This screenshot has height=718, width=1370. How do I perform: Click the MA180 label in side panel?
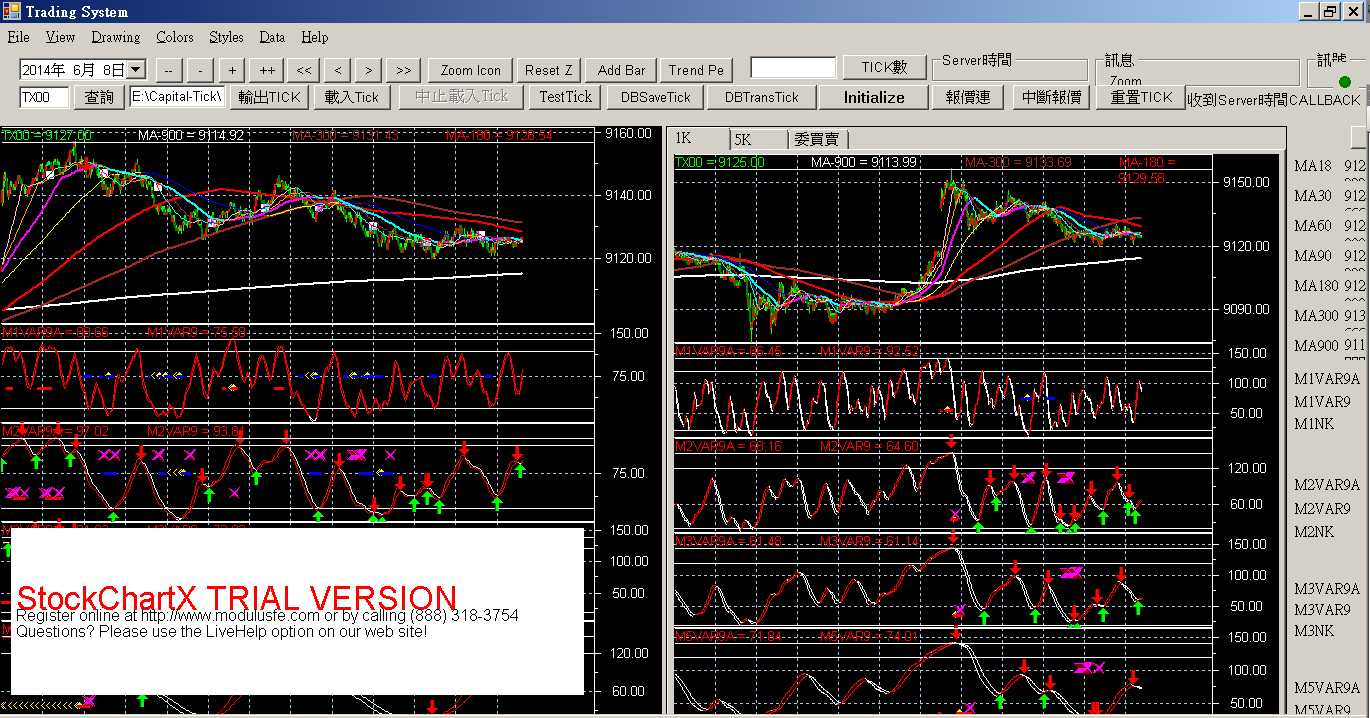coord(1317,286)
